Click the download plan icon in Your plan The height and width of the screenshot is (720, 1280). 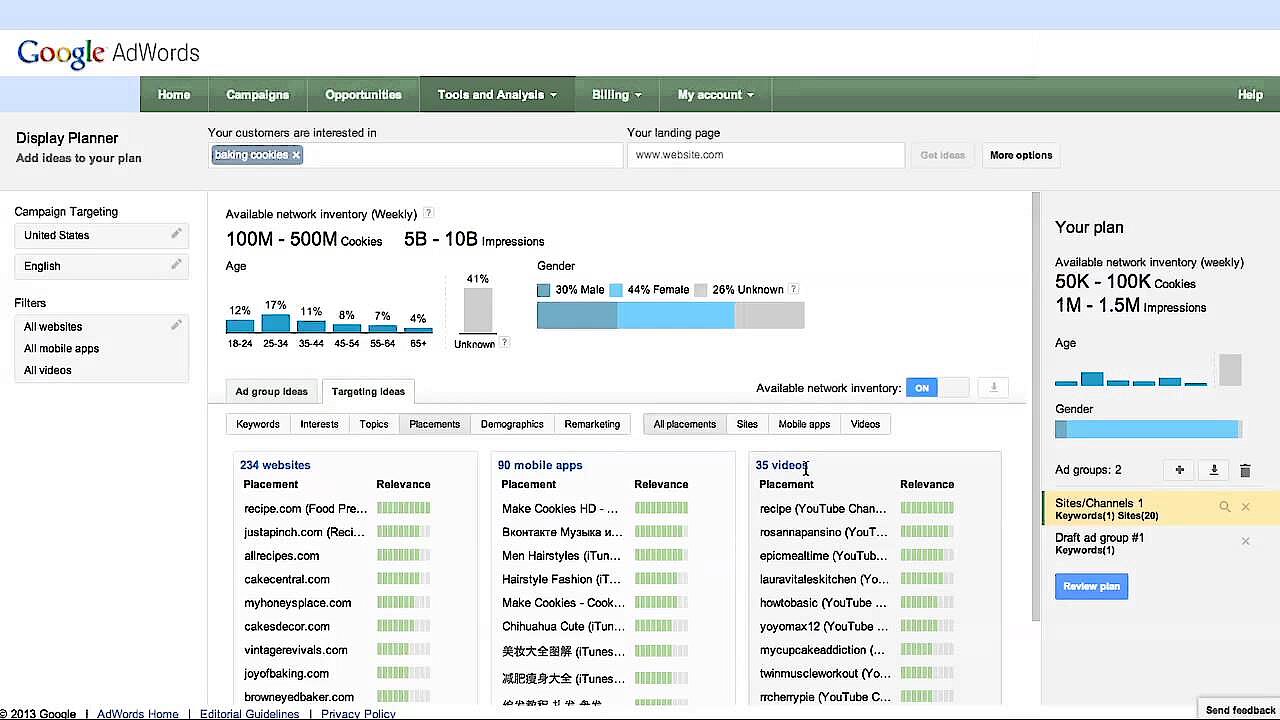point(1213,470)
